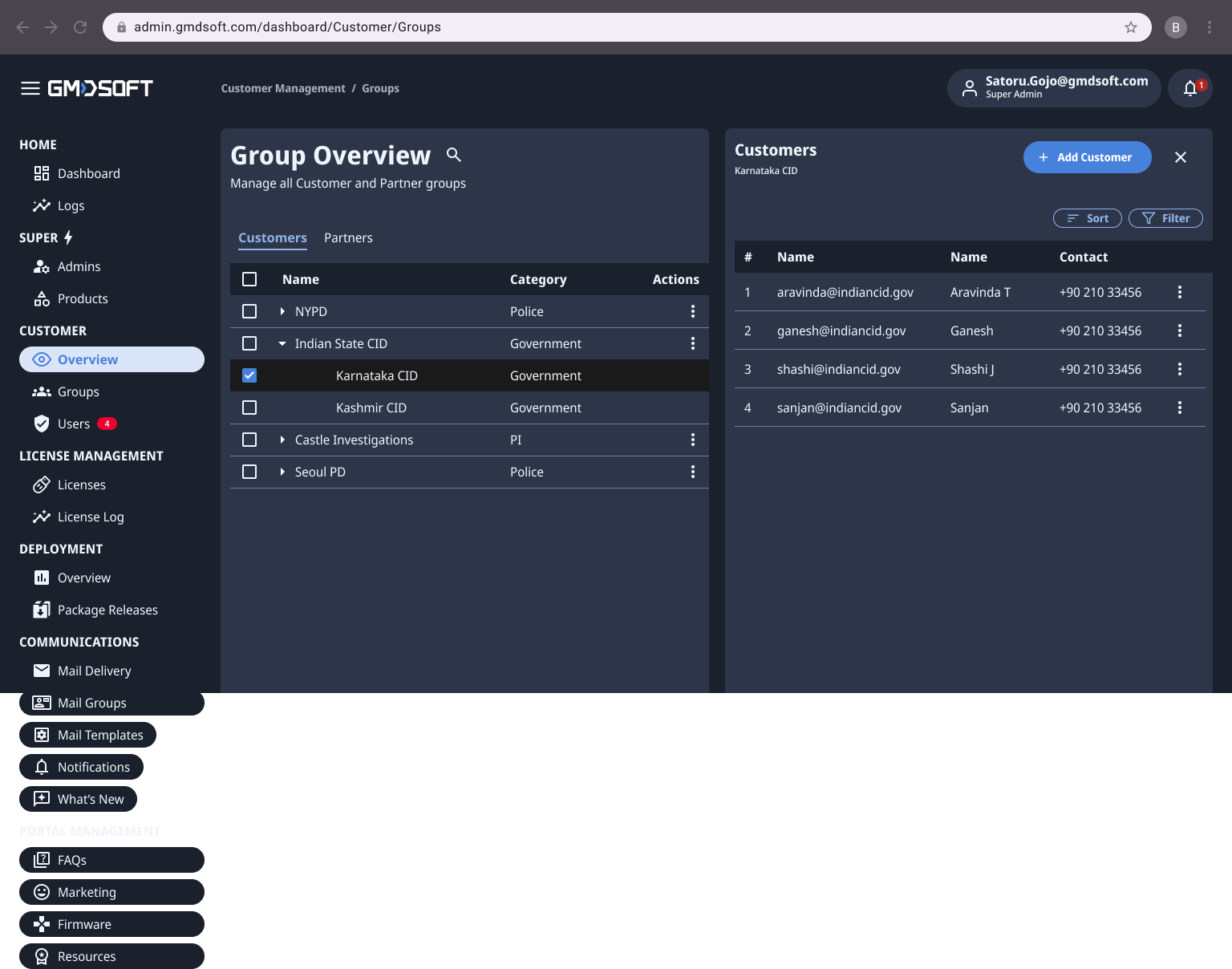Open What's New in sidebar
This screenshot has height=969, width=1232.
78,799
